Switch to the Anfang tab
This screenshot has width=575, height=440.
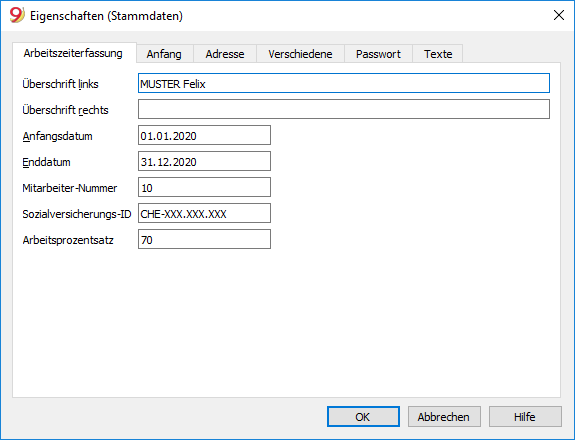(x=164, y=54)
